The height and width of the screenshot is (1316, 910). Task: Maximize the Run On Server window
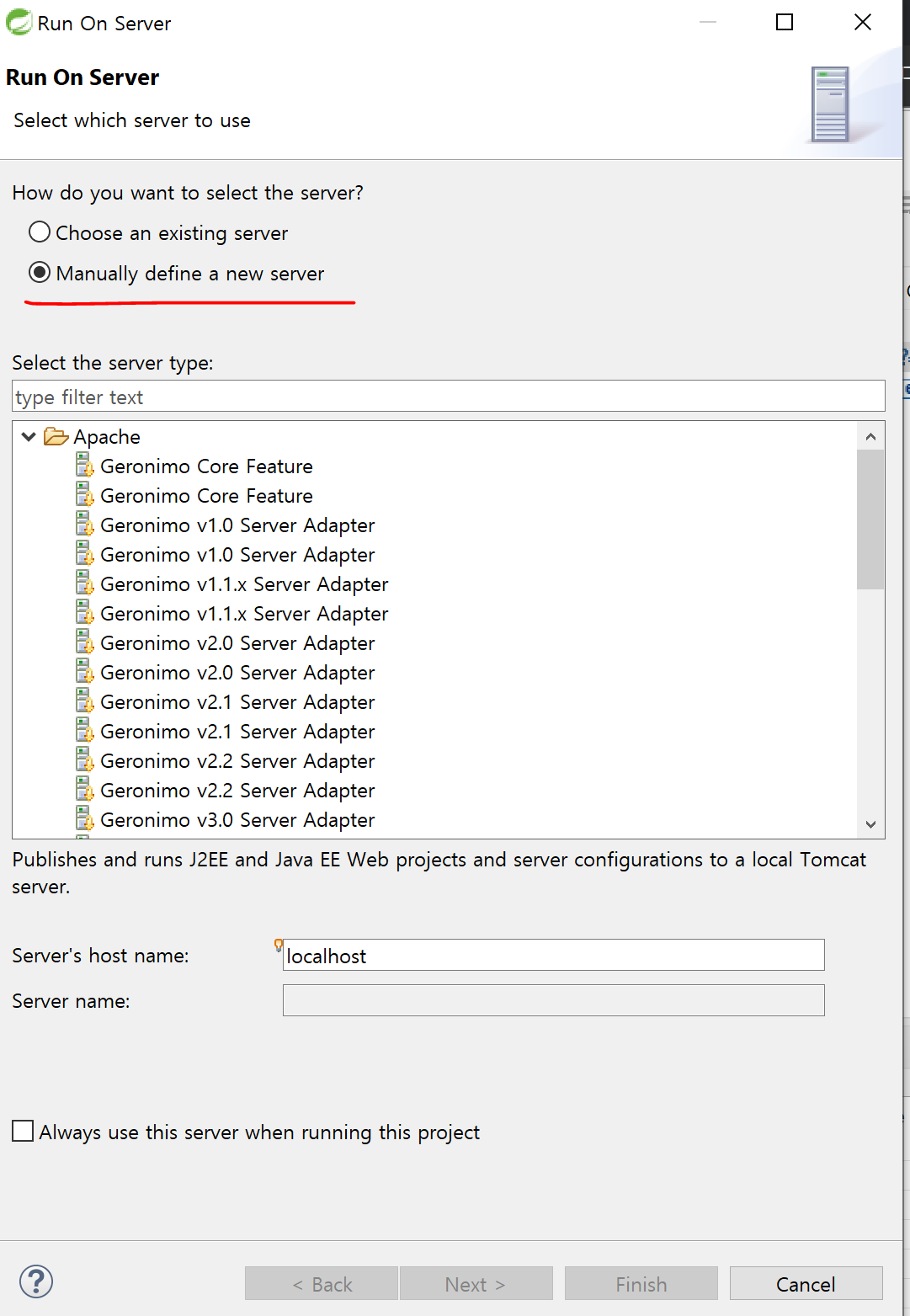[785, 22]
